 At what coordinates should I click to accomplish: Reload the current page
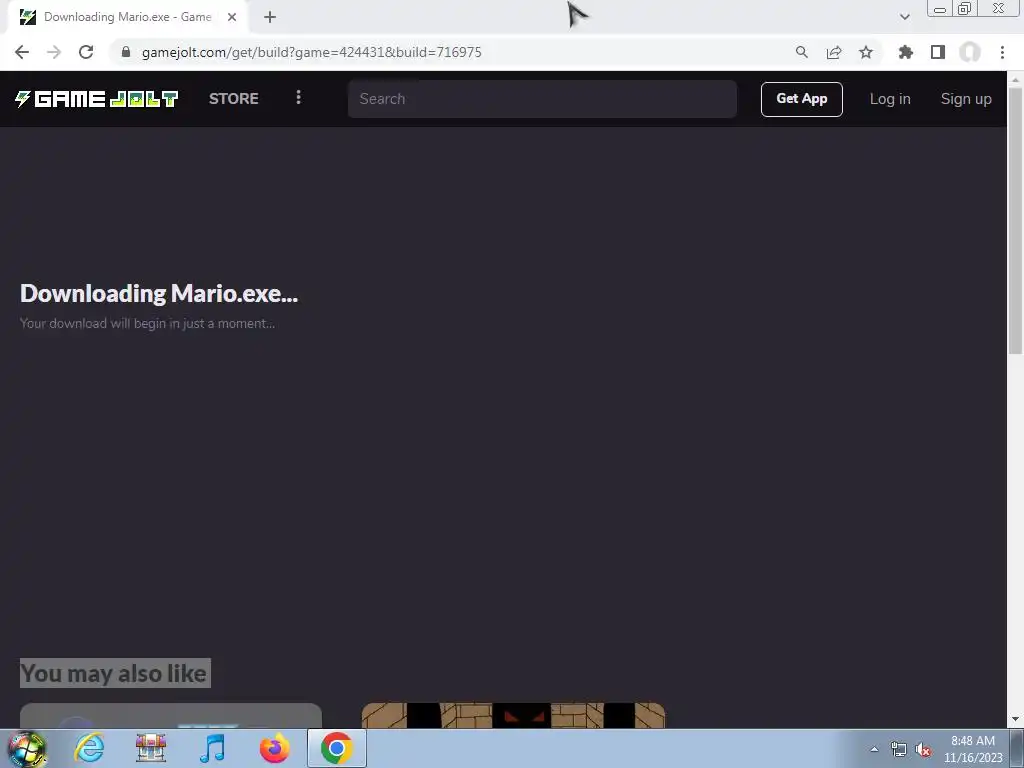(86, 52)
